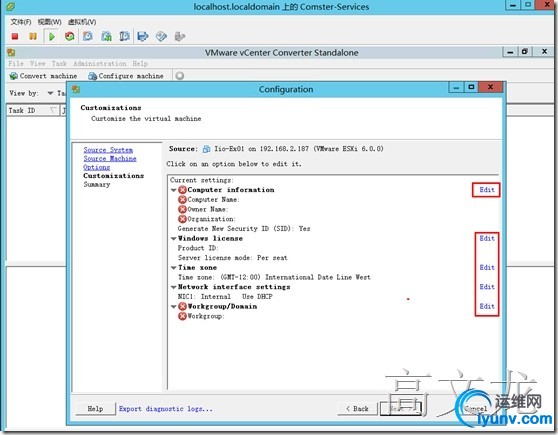Maximize the Configuration dialog
558x435 pixels.
[x=472, y=87]
